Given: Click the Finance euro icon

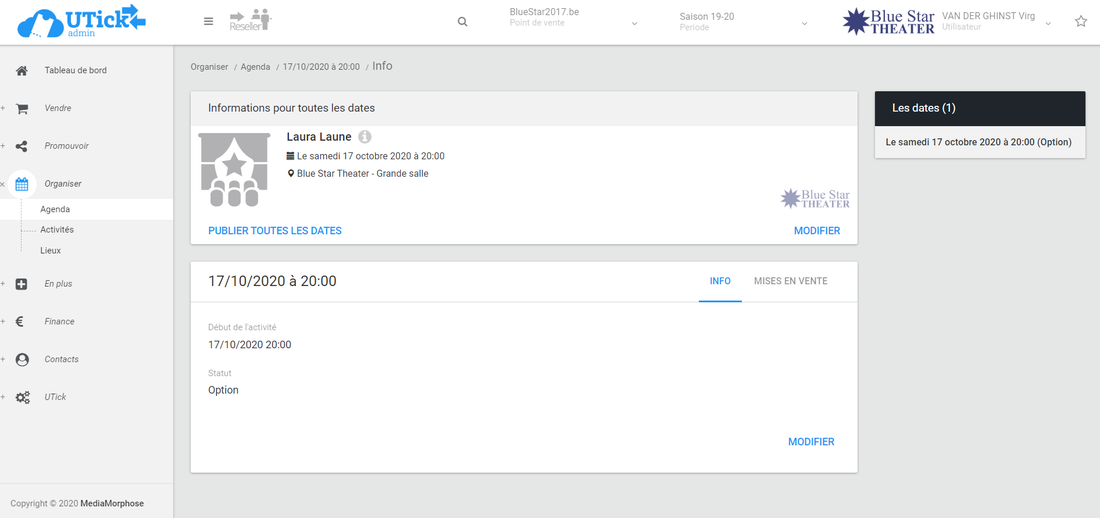Looking at the screenshot, I should 22,322.
